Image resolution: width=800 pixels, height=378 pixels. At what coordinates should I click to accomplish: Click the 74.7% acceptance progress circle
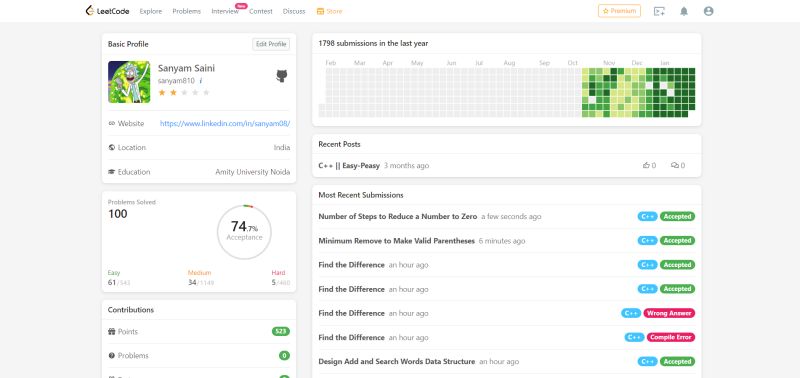(x=244, y=232)
